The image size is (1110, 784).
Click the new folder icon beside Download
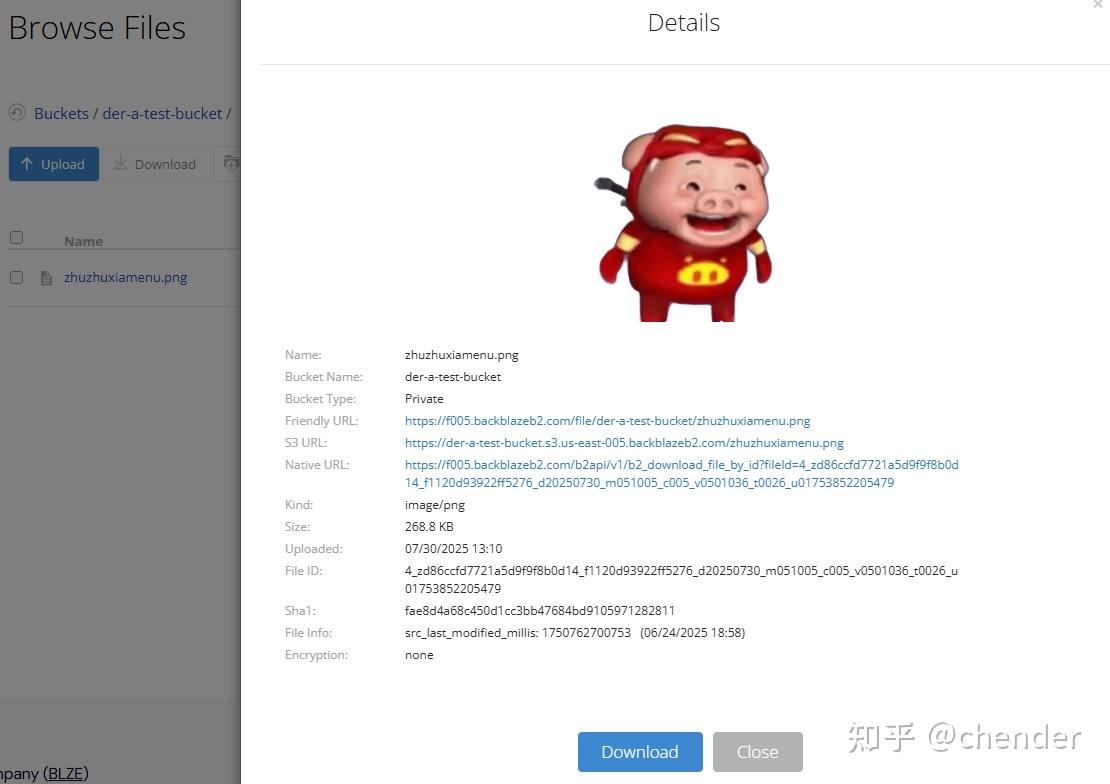pos(231,164)
